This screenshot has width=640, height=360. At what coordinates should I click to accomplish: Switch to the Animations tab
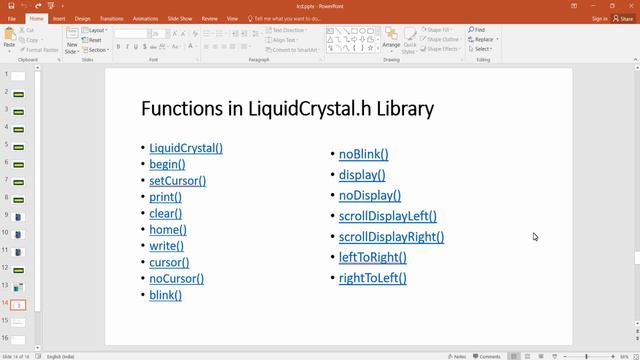(145, 19)
